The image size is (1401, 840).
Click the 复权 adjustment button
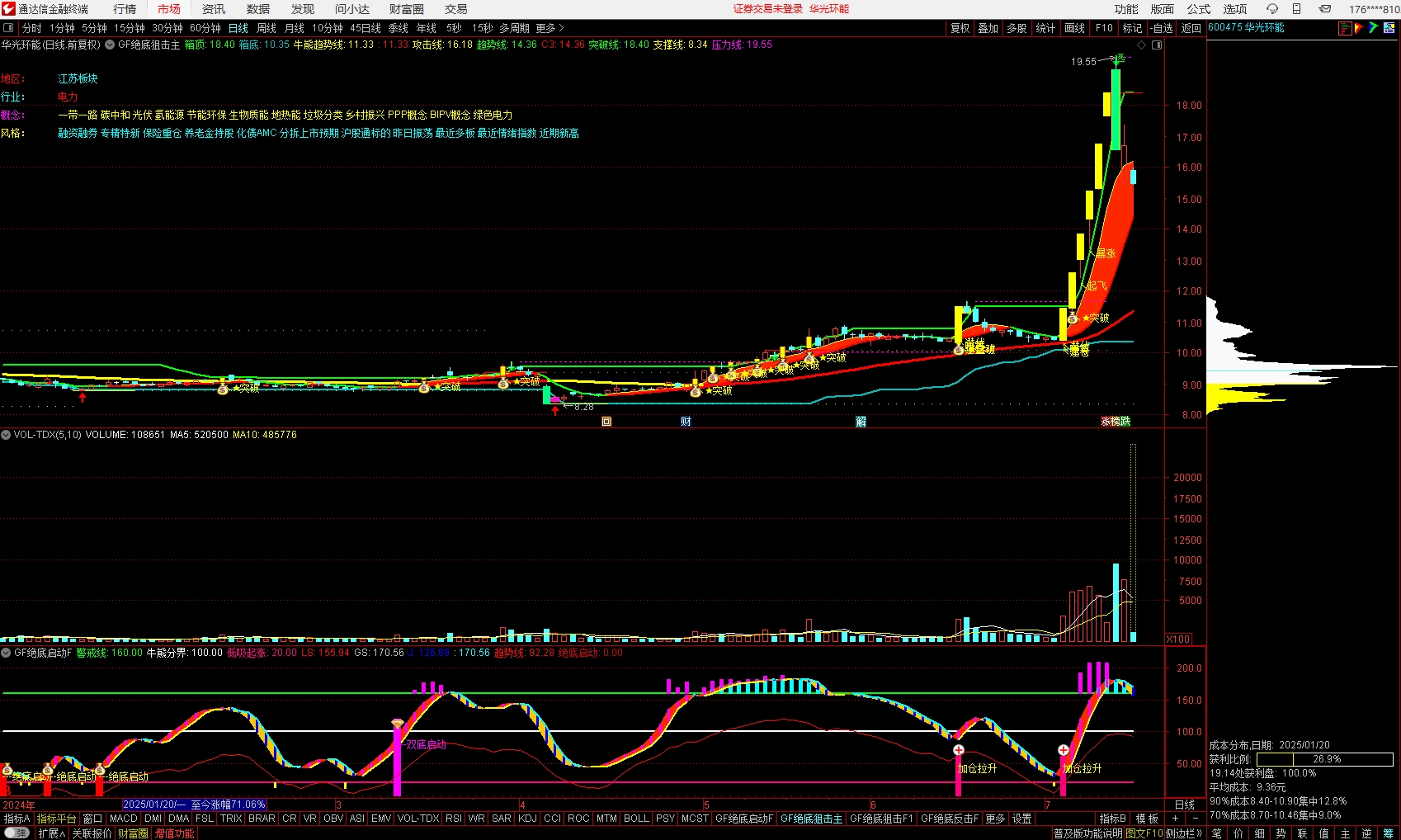tap(960, 28)
